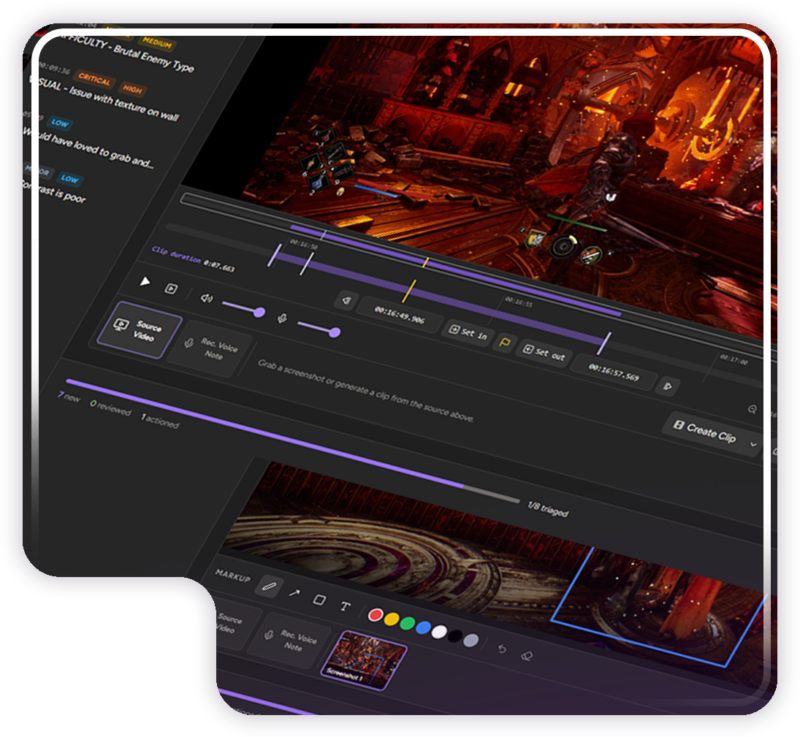The height and width of the screenshot is (737, 800).
Task: Click the 00:16:49.906 in-point timecode field
Action: [x=399, y=315]
